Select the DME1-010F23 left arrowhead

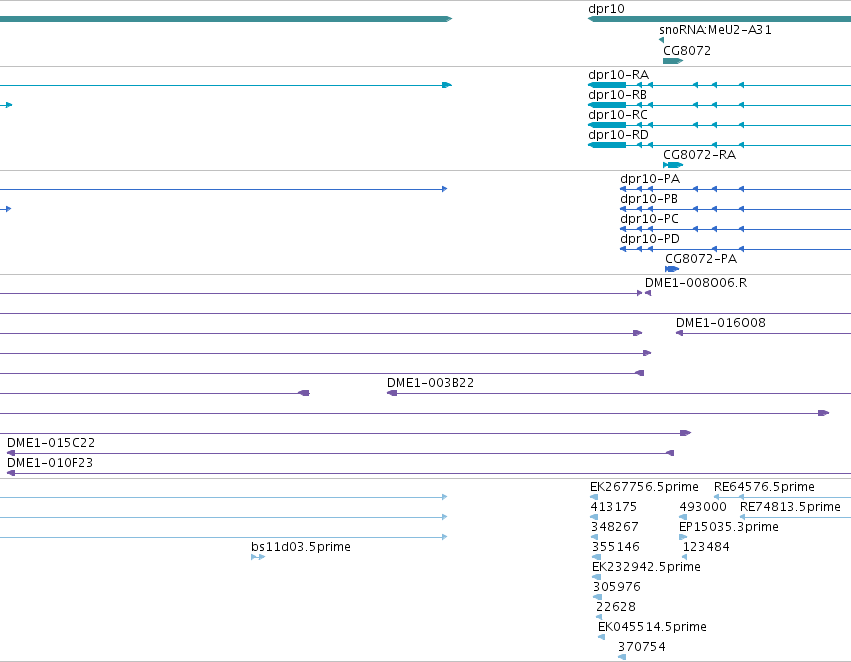(11, 473)
